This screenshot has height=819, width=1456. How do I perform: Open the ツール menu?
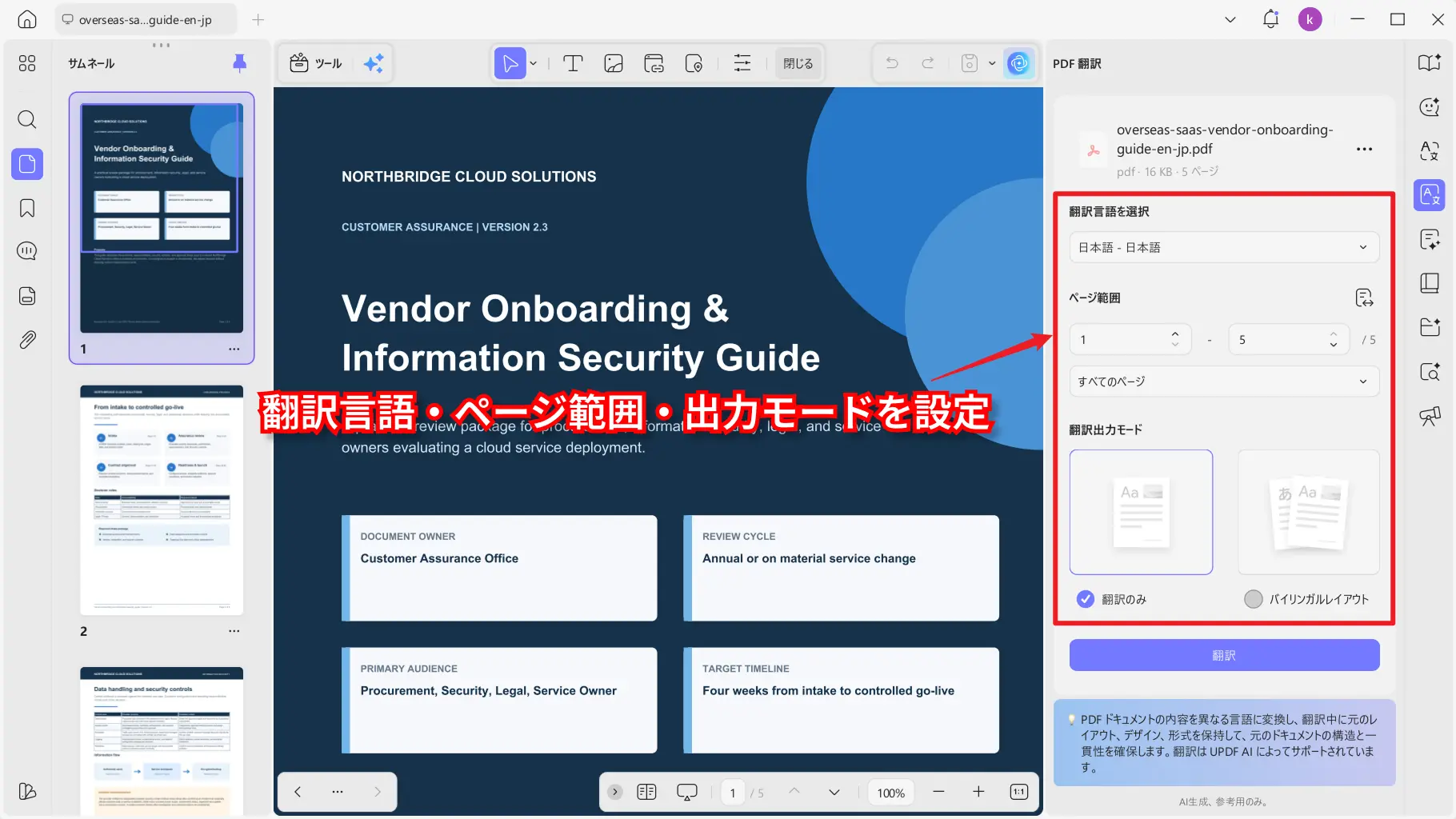(316, 63)
